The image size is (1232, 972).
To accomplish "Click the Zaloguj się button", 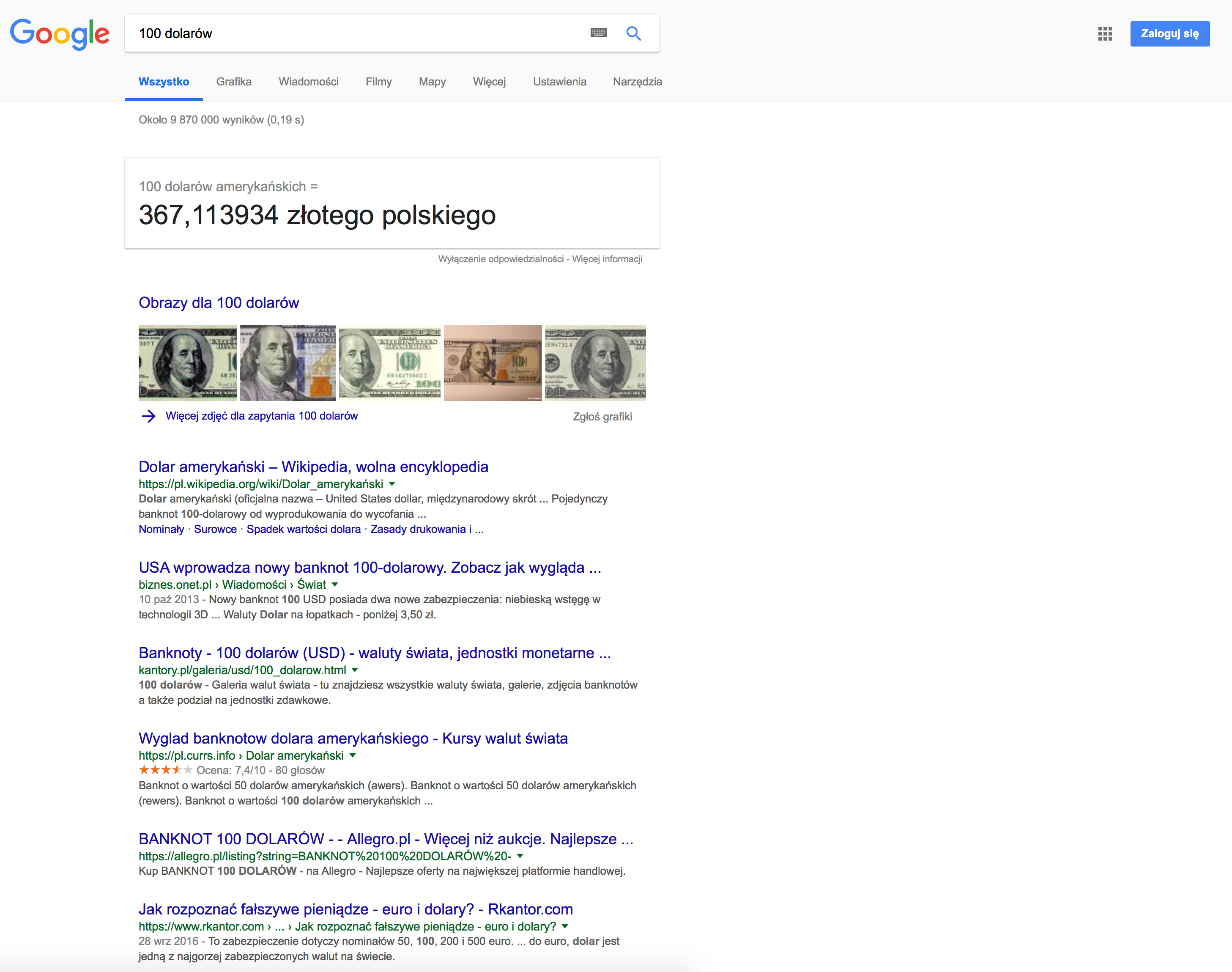I will [1169, 33].
